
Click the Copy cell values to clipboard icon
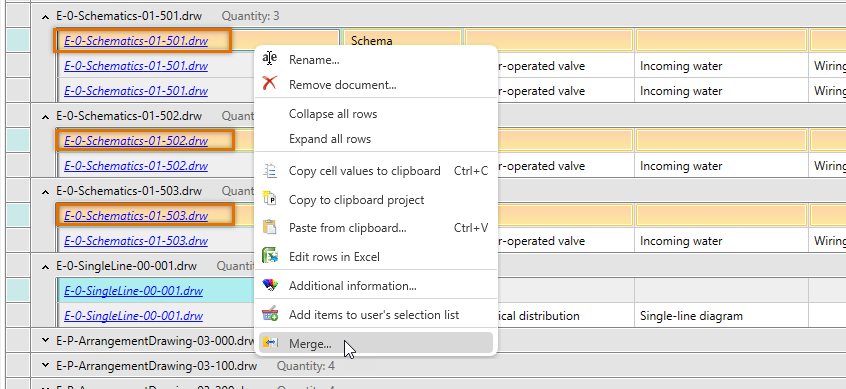click(x=269, y=171)
